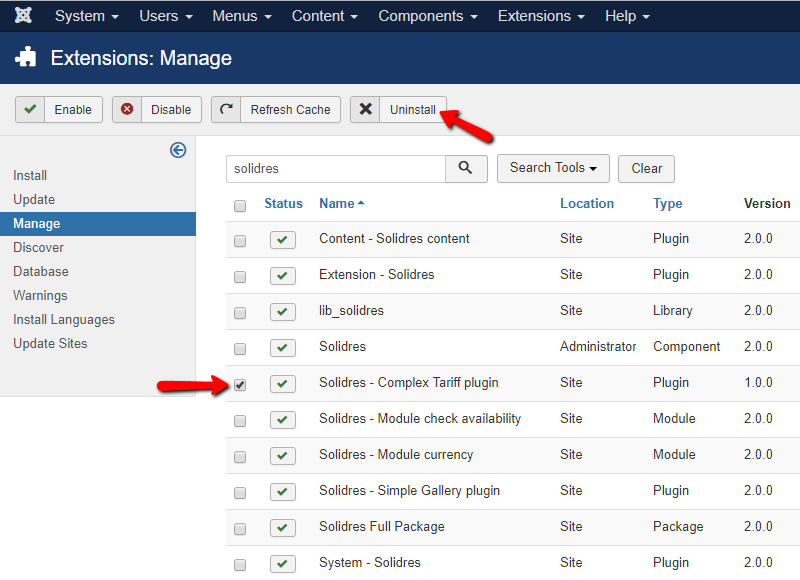Click the Uninstall X icon
Image resolution: width=800 pixels, height=580 pixels.
366,110
